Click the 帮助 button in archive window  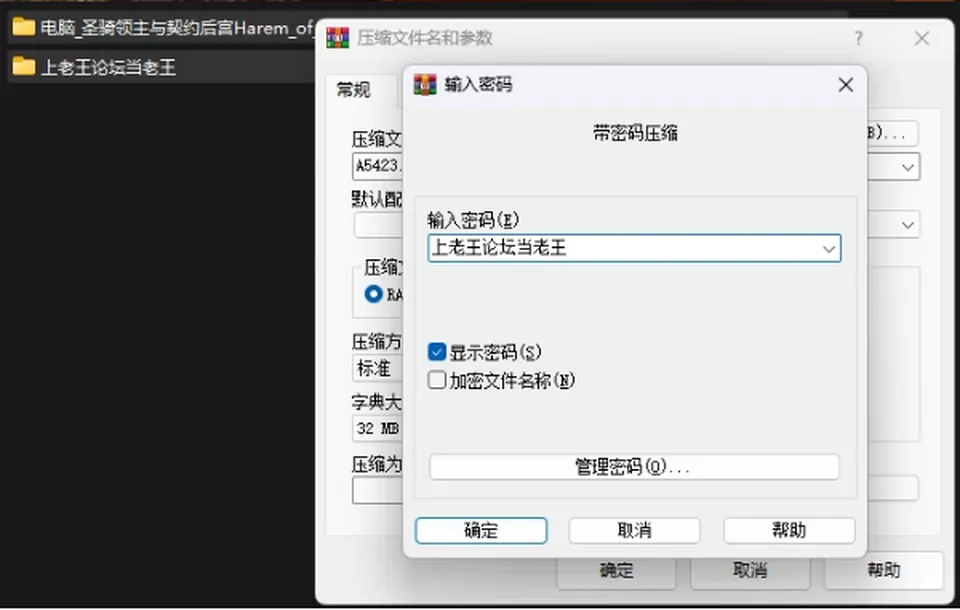point(883,571)
